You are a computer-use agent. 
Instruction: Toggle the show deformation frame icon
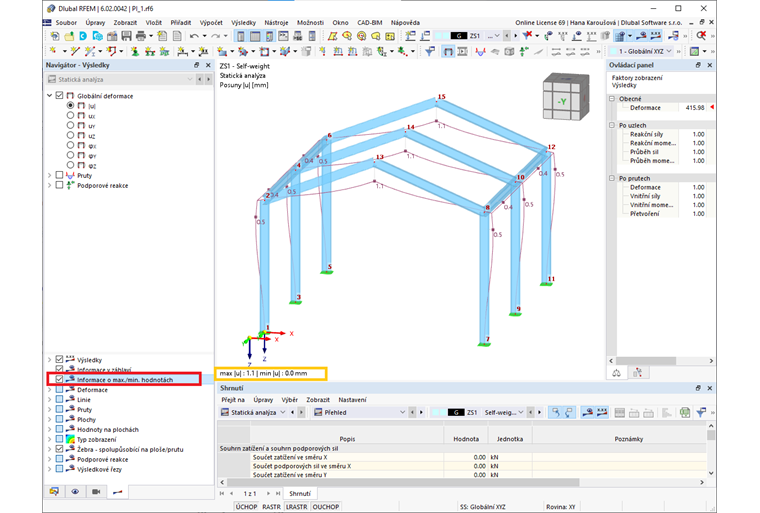point(448,51)
